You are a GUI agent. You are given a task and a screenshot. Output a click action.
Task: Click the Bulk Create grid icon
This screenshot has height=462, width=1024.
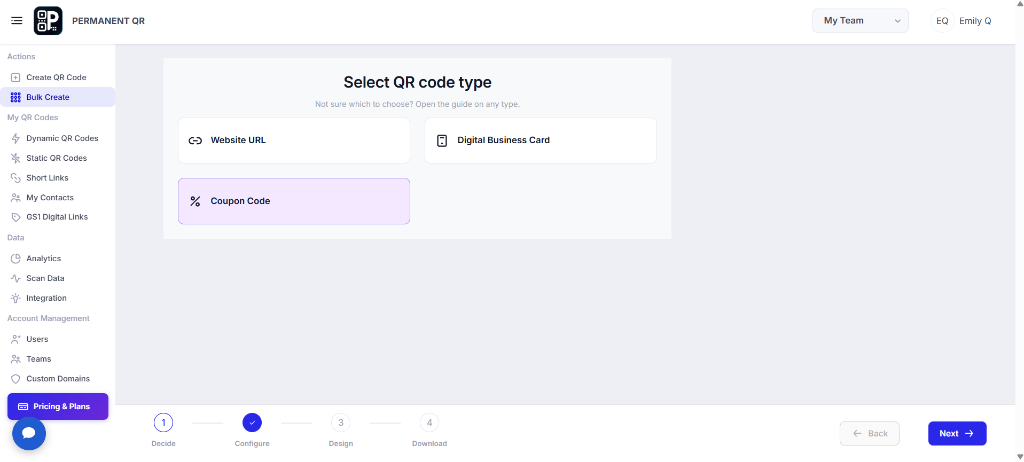(16, 97)
